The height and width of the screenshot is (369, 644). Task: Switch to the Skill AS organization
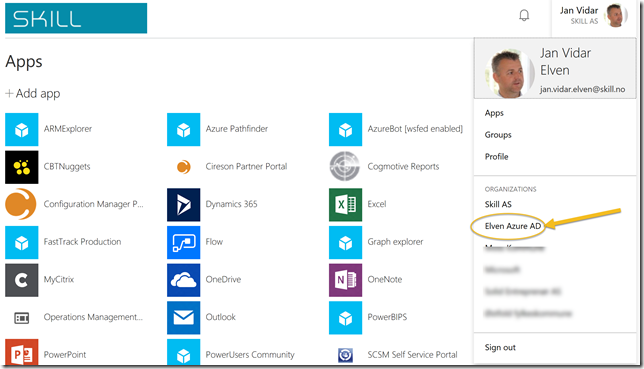click(x=498, y=204)
